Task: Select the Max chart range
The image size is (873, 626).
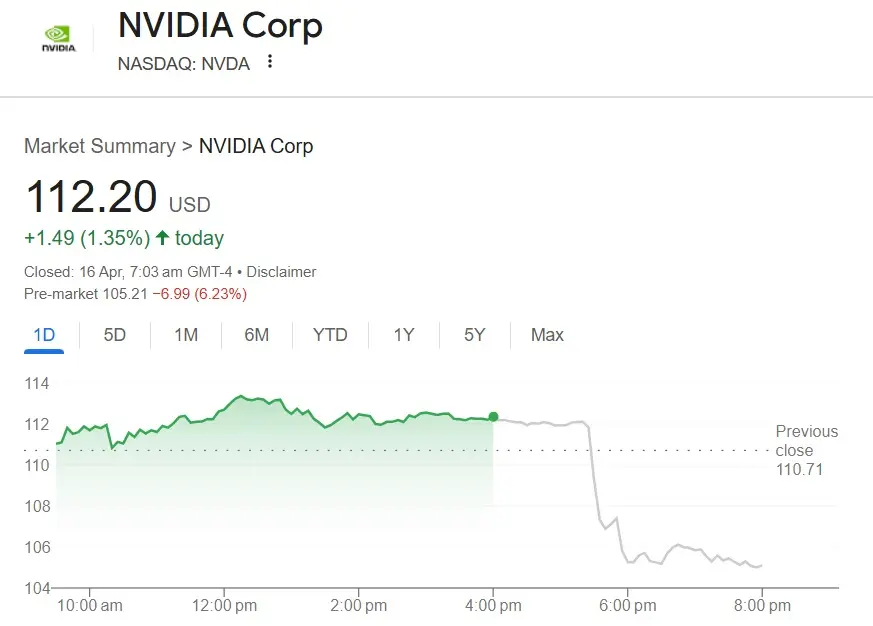Action: pos(547,335)
